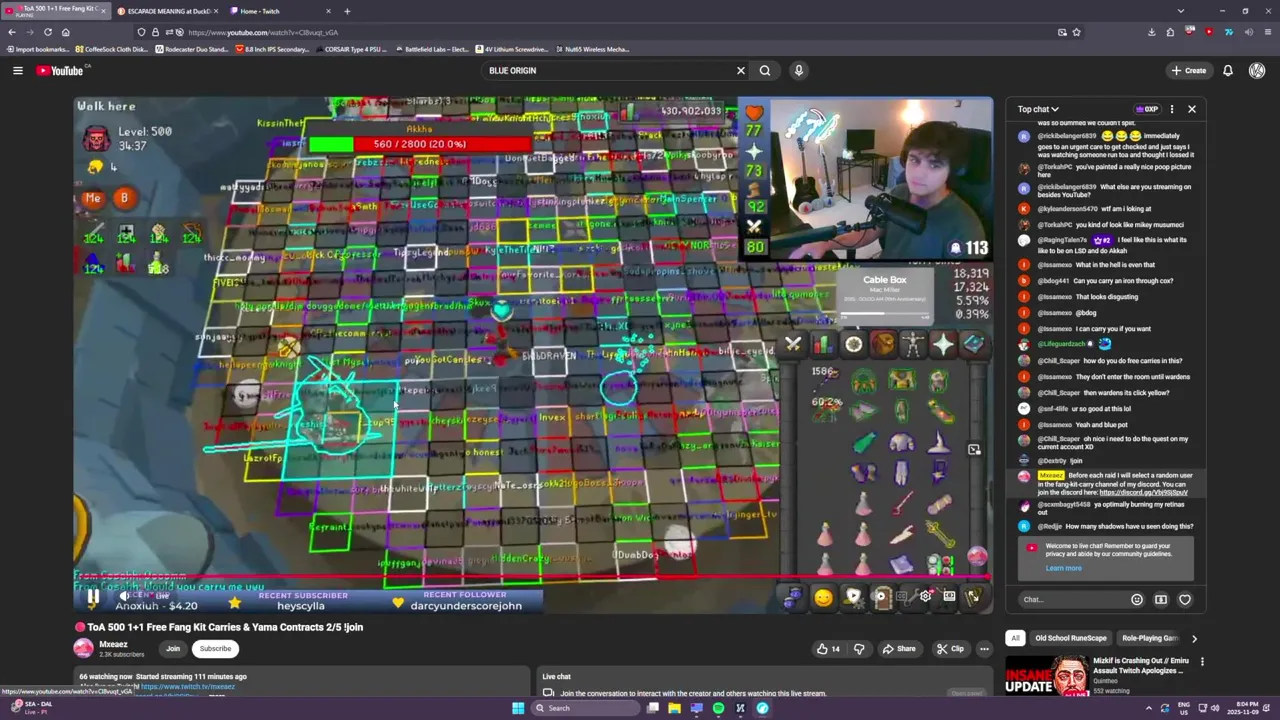This screenshot has width=1280, height=720.
Task: Seek on the red video progress bar
Action: coord(533,578)
